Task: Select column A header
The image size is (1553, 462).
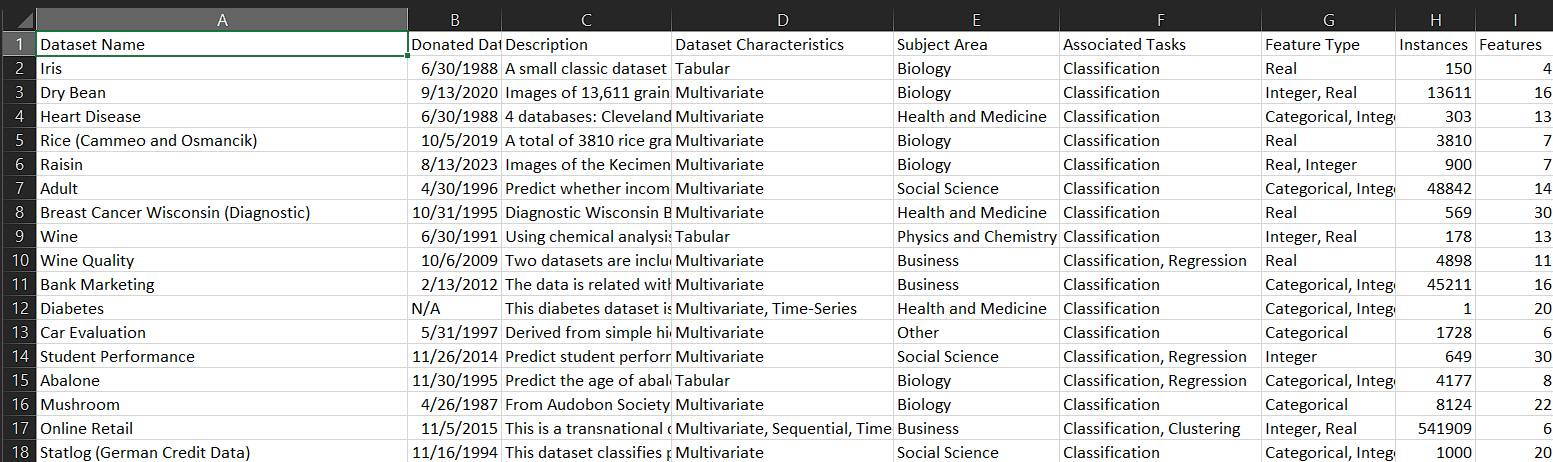Action: click(222, 19)
